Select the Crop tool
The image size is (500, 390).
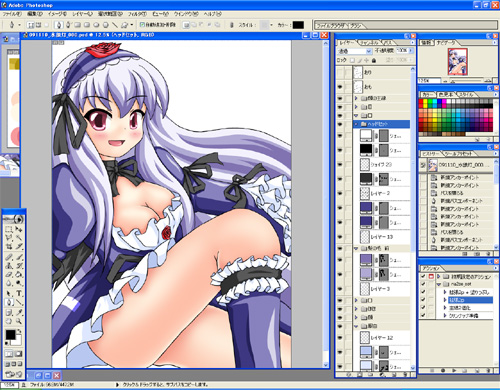[x=9, y=247]
